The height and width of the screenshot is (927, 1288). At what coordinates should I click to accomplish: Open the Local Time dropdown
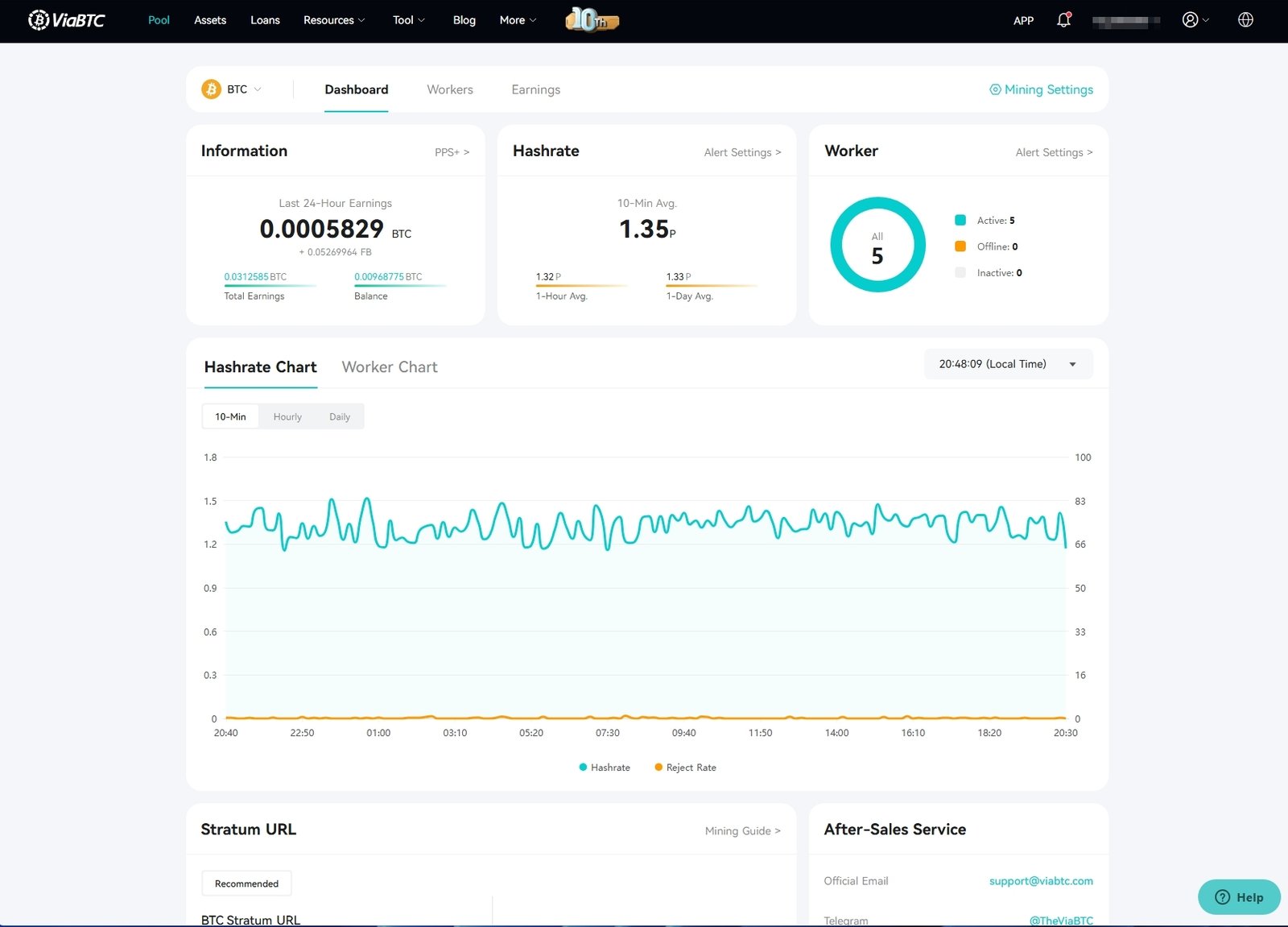(1008, 364)
